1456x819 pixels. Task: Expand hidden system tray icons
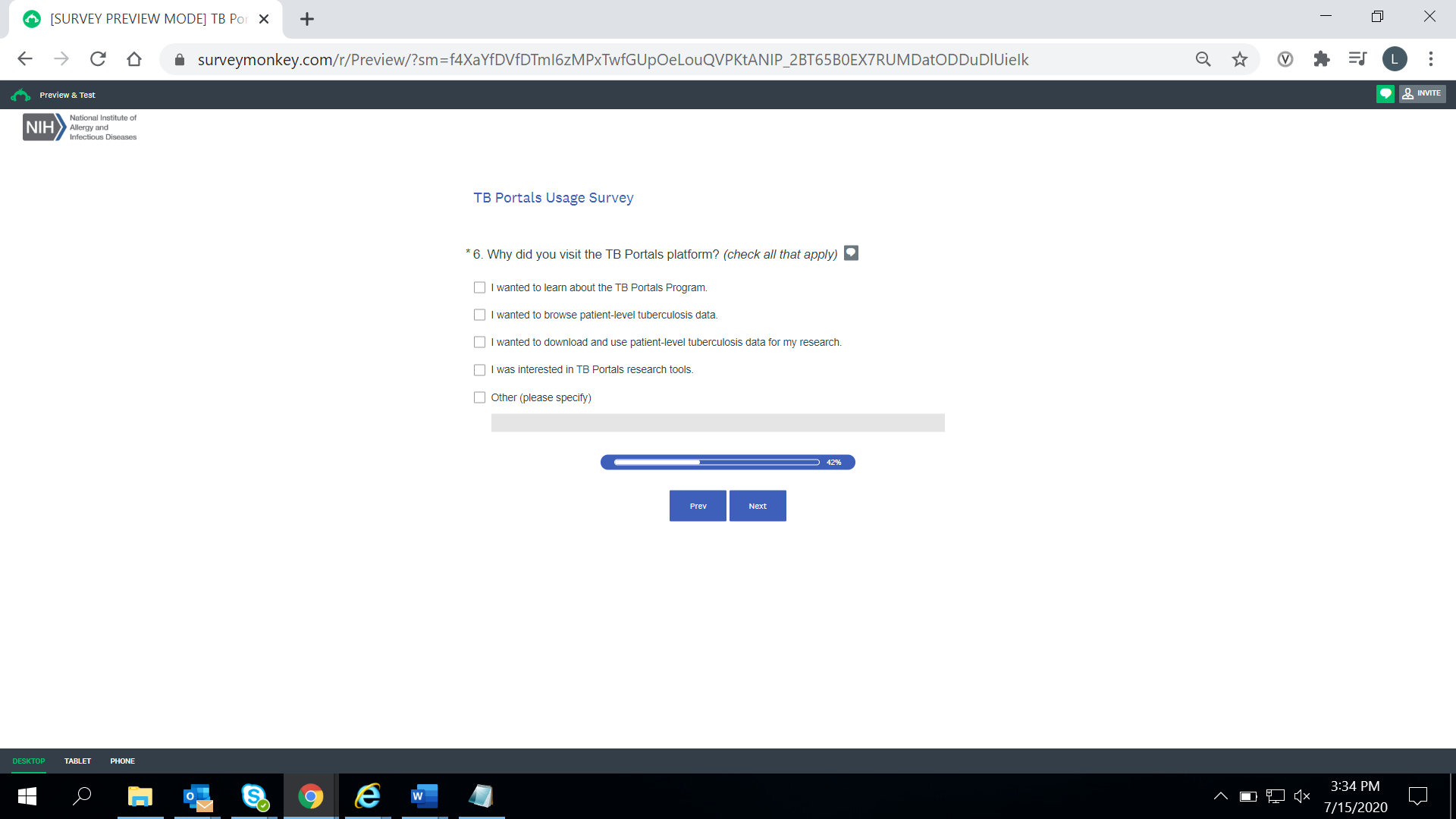coord(1220,796)
